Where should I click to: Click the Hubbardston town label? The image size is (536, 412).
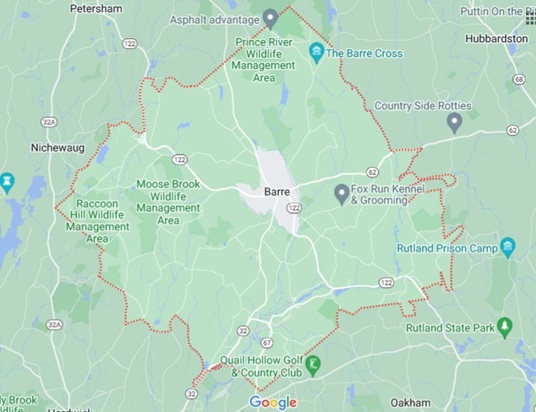496,39
